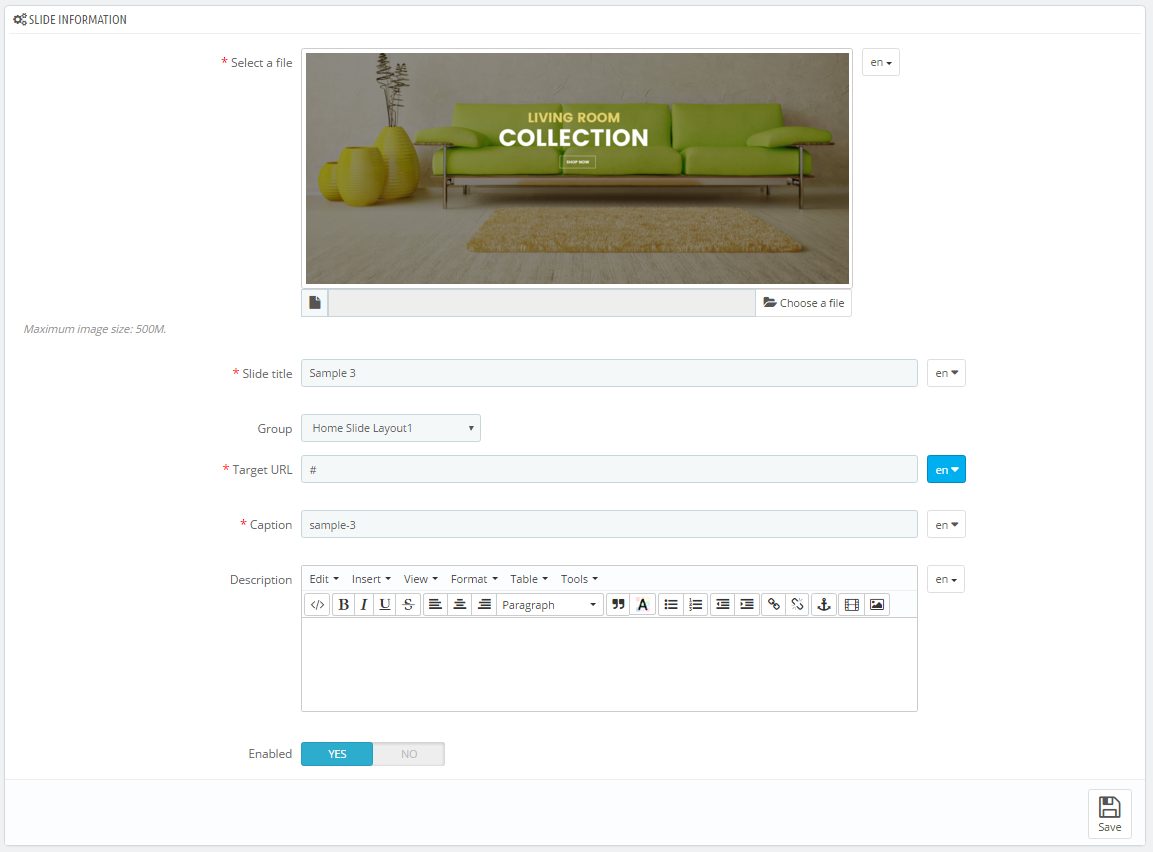Insert a blockquote in description
Image resolution: width=1153 pixels, height=852 pixels.
[618, 604]
